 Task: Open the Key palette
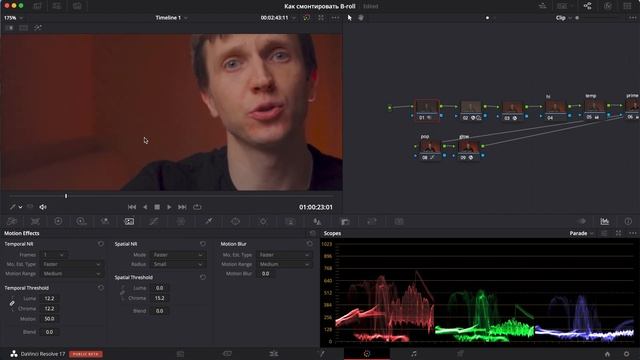point(345,221)
